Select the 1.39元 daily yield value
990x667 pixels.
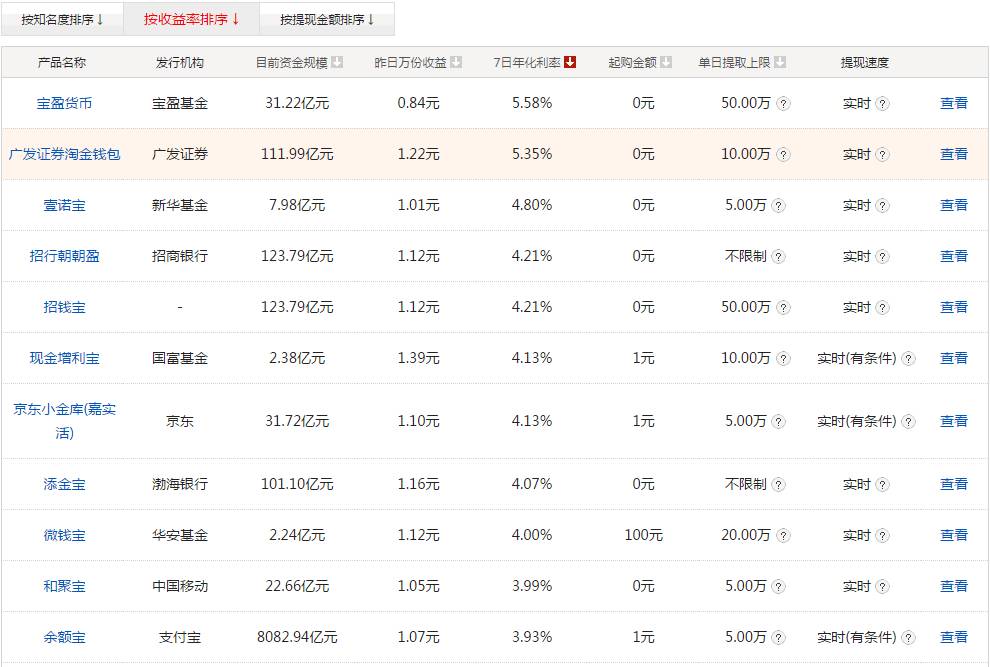(x=418, y=358)
